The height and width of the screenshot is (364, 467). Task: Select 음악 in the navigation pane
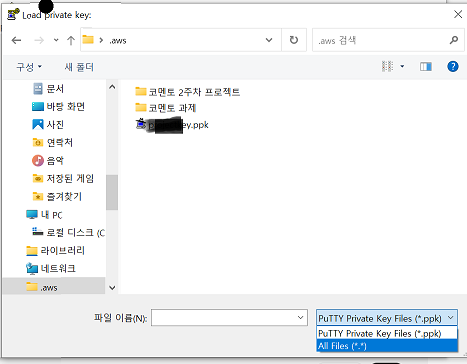pyautogui.click(x=55, y=161)
